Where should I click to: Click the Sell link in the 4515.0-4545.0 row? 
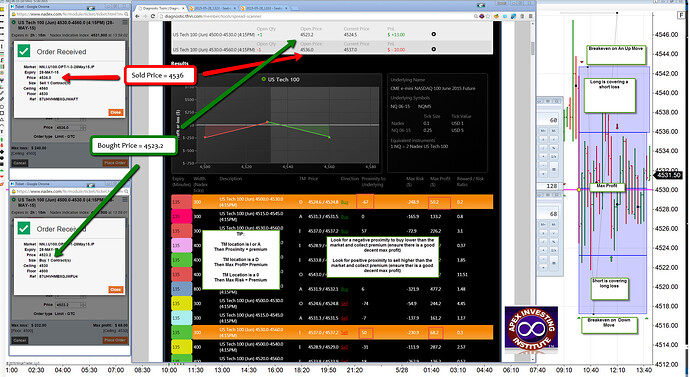coord(344,318)
